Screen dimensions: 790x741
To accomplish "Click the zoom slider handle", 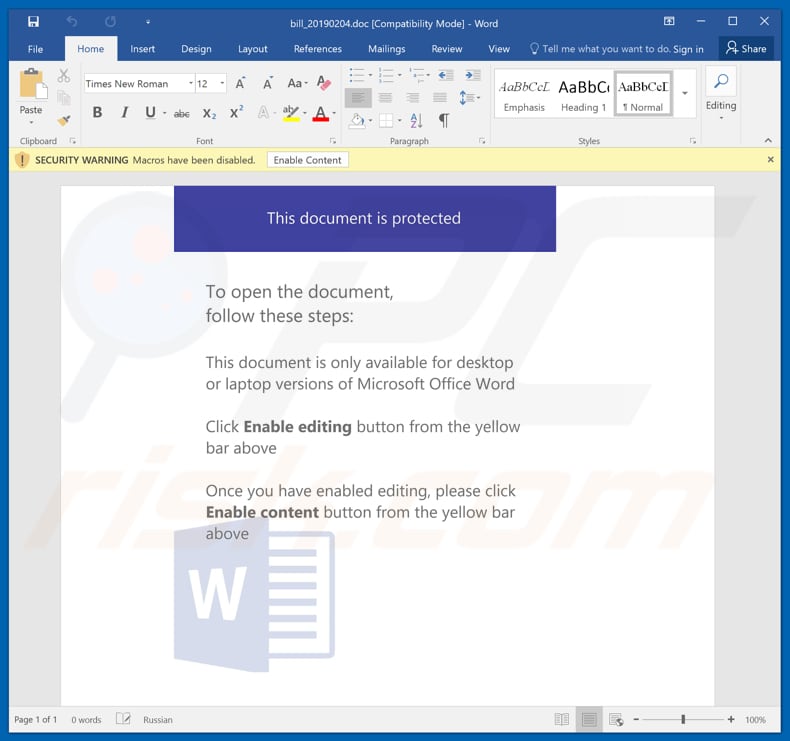I will coord(683,719).
